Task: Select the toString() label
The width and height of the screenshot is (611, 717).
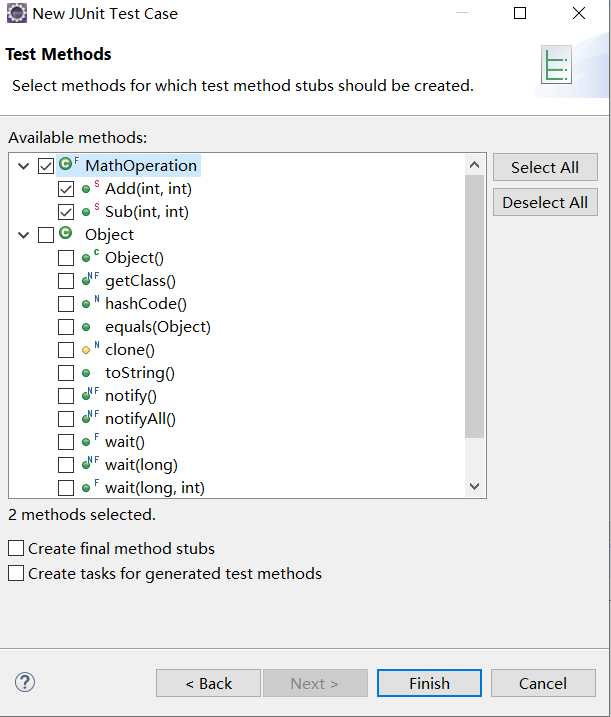Action: pyautogui.click(x=139, y=373)
